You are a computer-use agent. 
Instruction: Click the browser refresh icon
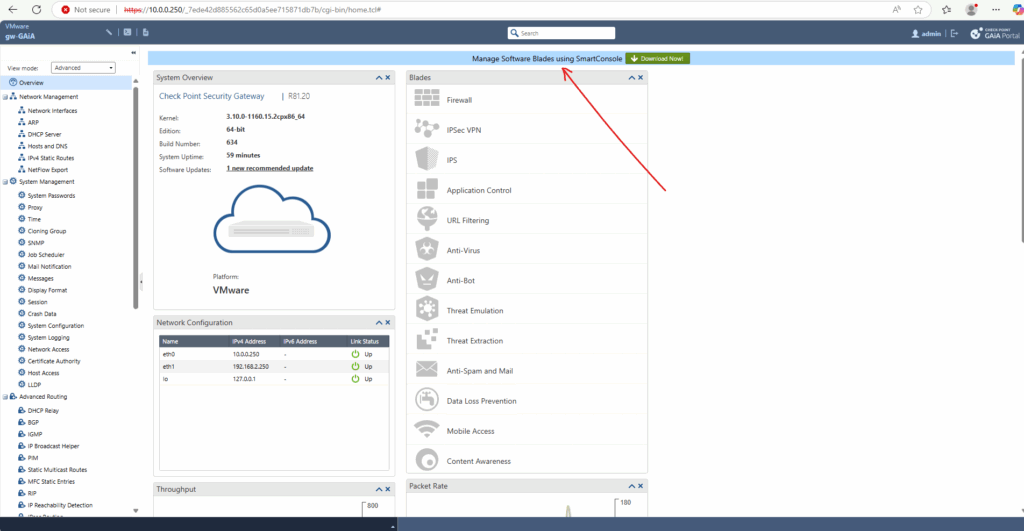click(x=37, y=10)
